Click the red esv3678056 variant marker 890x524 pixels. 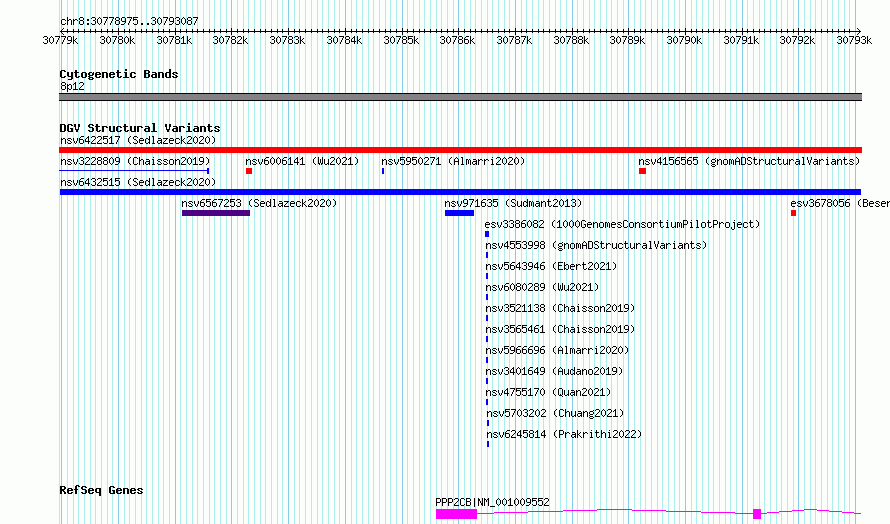pyautogui.click(x=793, y=213)
